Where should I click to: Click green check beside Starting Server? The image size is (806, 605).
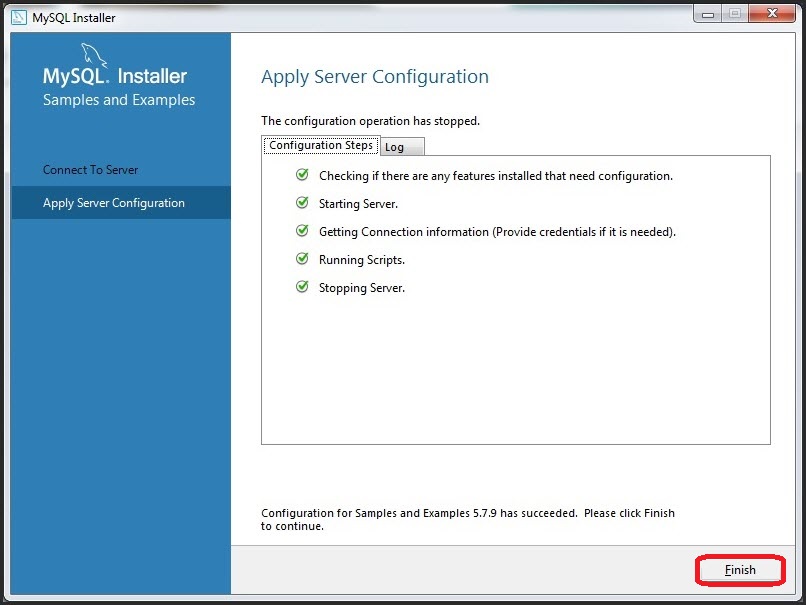pos(302,203)
